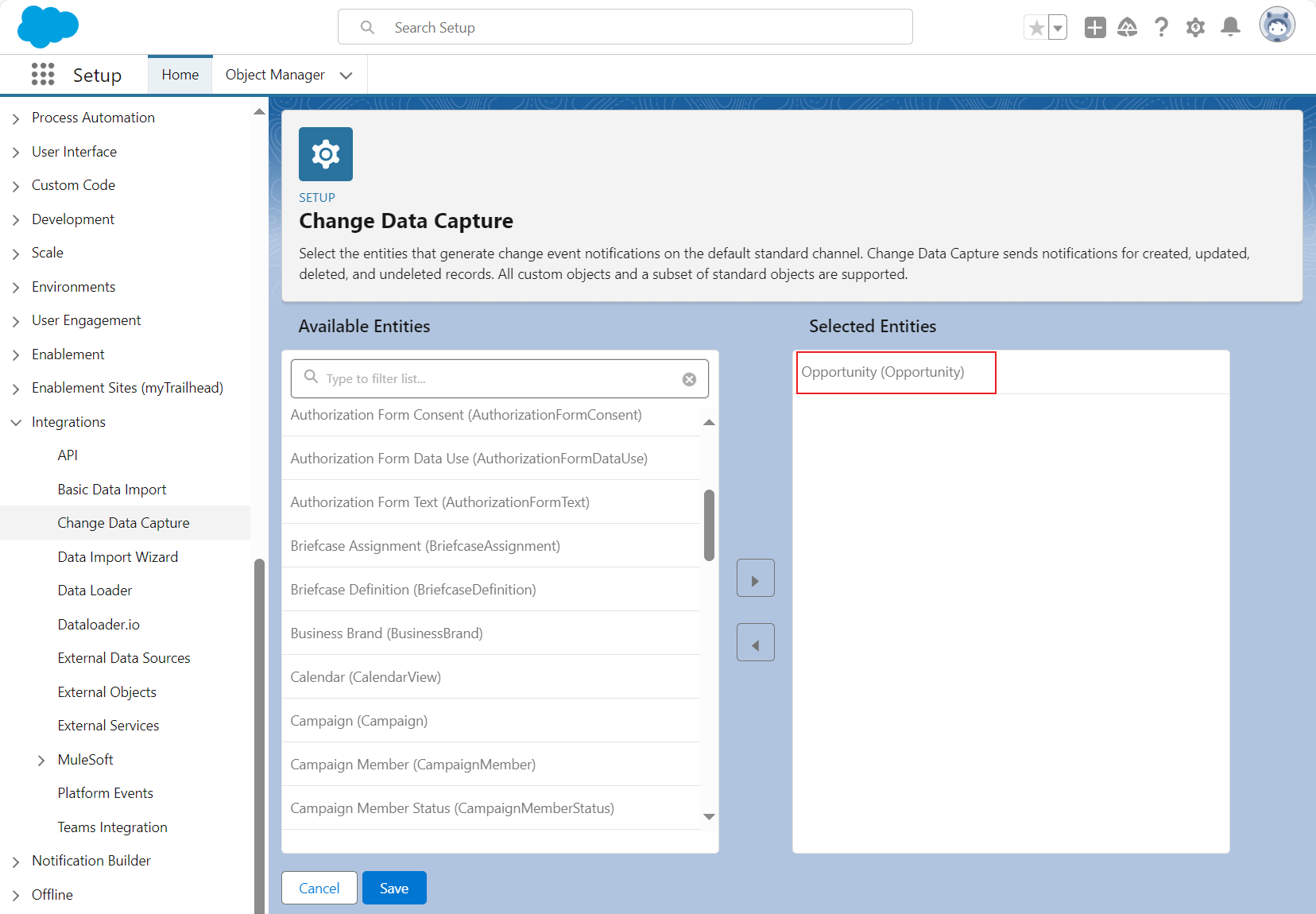This screenshot has width=1316, height=914.
Task: View notifications bell icon
Action: 1230,28
